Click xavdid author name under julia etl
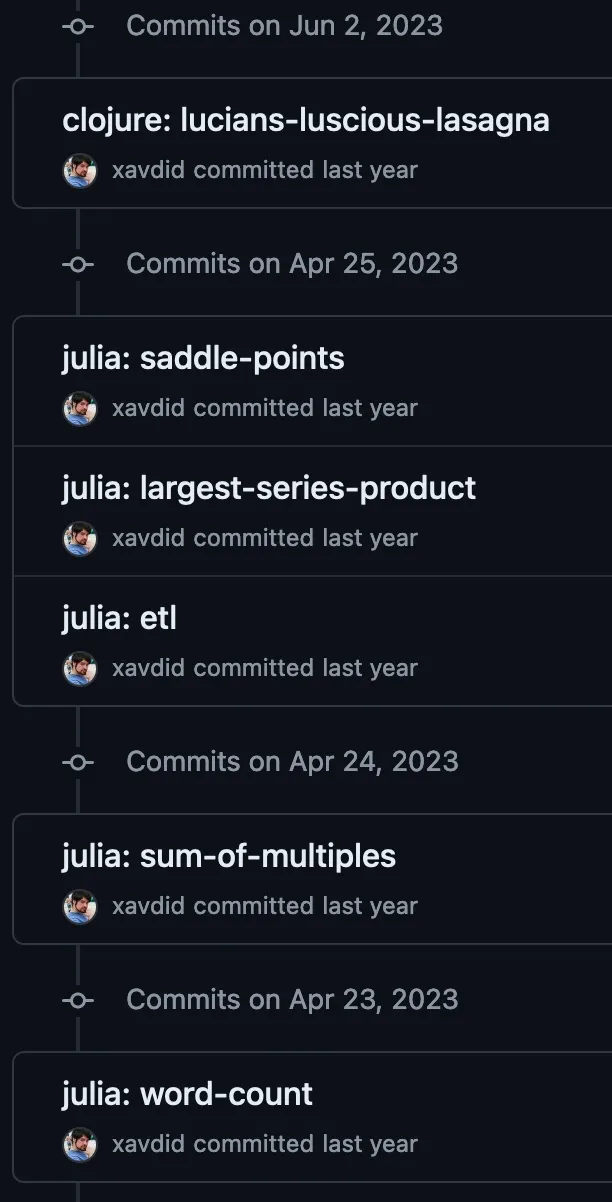This screenshot has height=1202, width=612. 148,668
